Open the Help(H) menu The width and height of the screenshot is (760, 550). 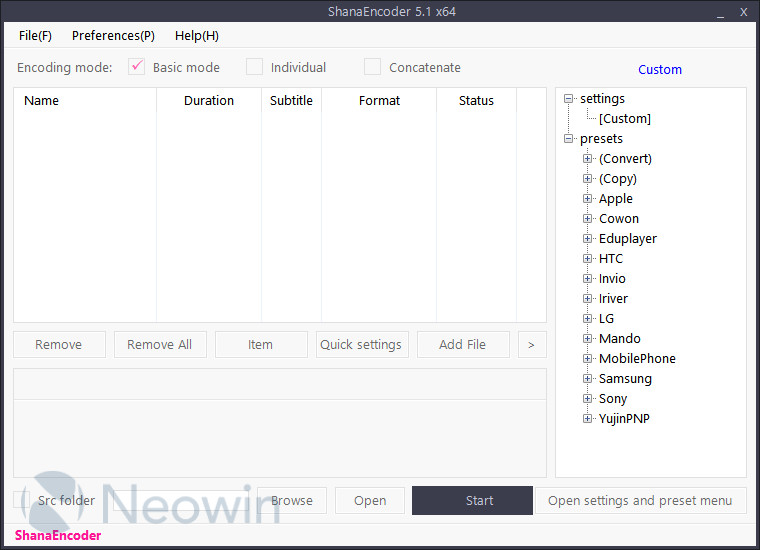point(196,36)
